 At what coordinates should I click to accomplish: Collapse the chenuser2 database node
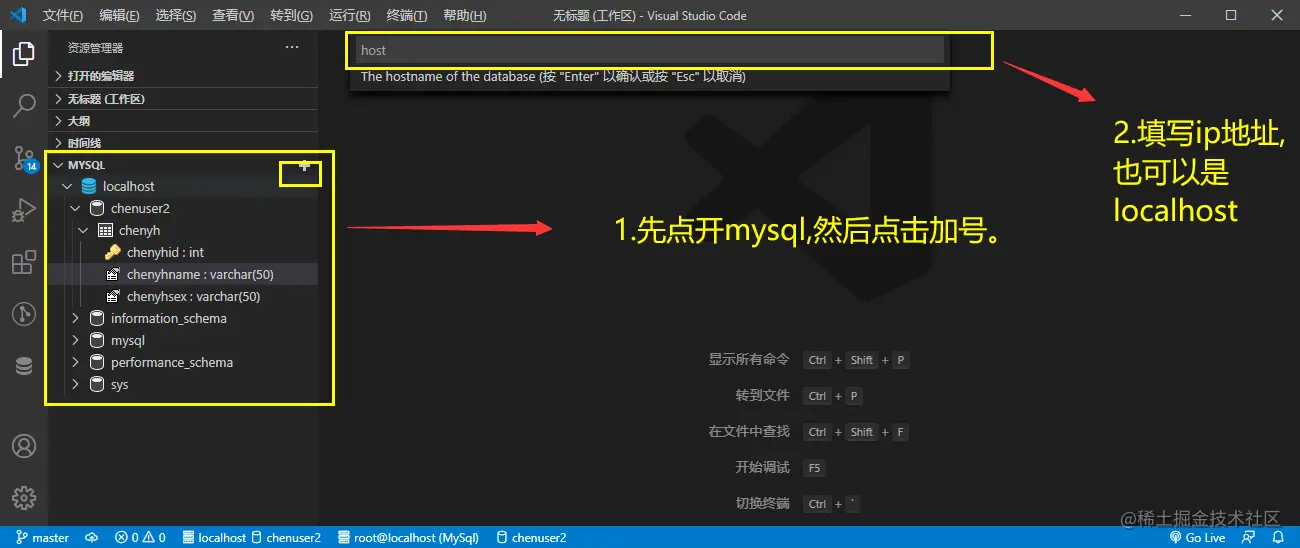click(x=75, y=208)
